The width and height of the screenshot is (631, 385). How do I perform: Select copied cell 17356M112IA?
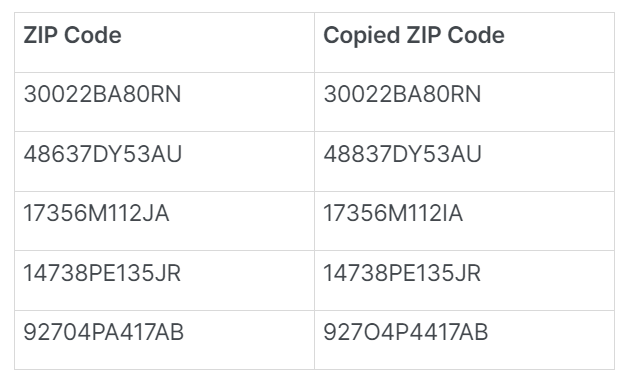point(464,221)
